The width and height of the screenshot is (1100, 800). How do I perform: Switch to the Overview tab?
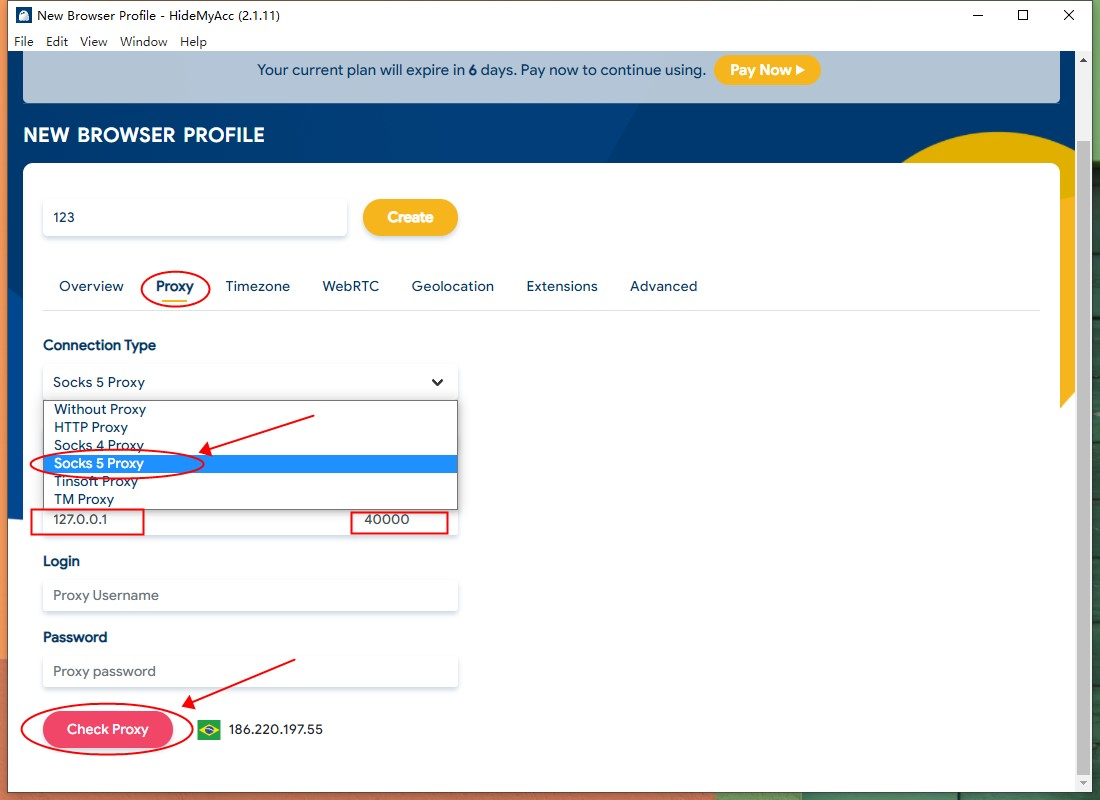point(91,286)
